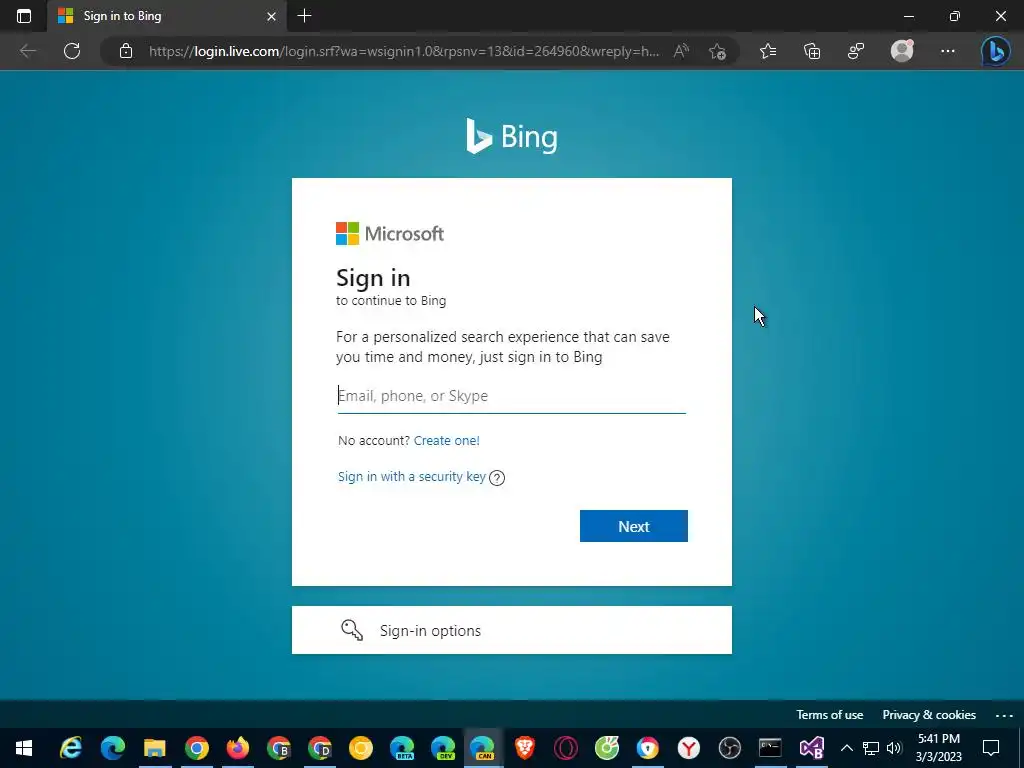
Task: Open network status in system tray
Action: click(x=871, y=748)
